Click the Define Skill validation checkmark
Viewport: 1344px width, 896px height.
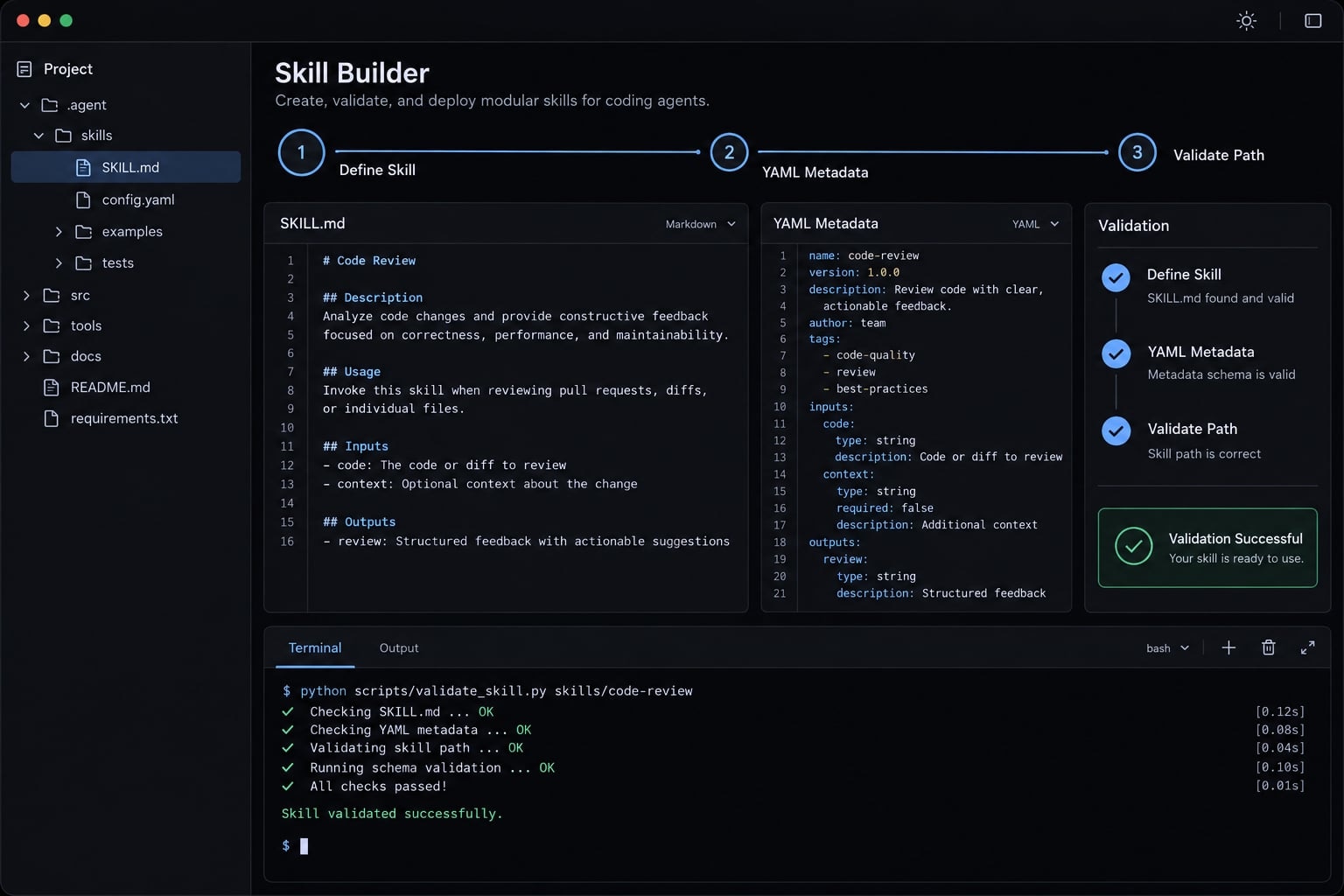pos(1116,277)
